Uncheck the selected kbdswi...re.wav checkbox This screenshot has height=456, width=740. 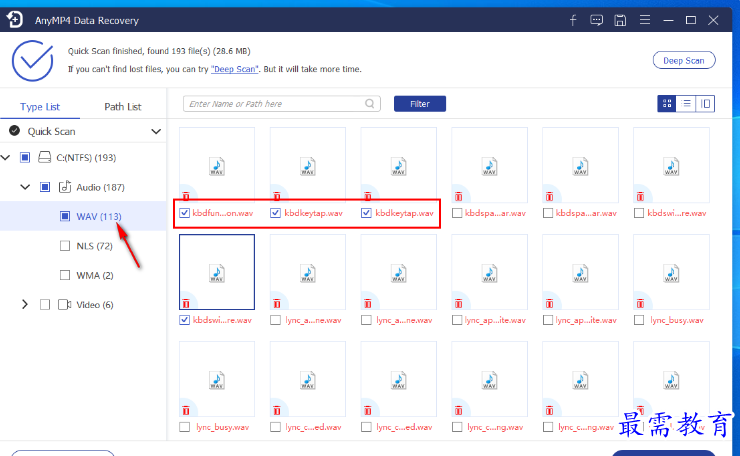point(185,320)
